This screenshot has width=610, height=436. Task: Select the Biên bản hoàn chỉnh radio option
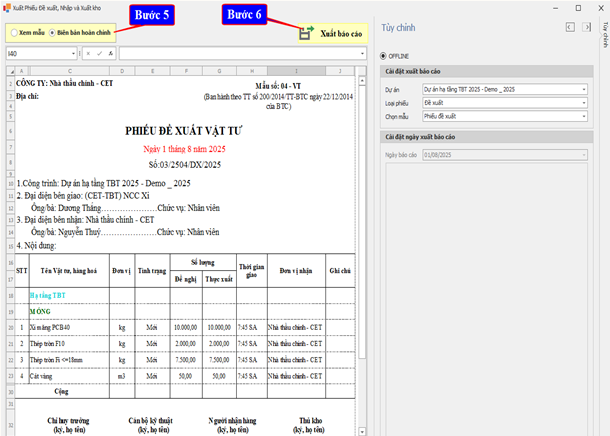pos(52,32)
